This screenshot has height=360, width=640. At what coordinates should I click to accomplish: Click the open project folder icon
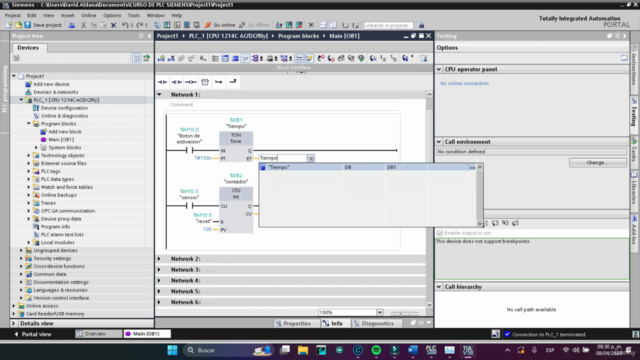pos(18,25)
